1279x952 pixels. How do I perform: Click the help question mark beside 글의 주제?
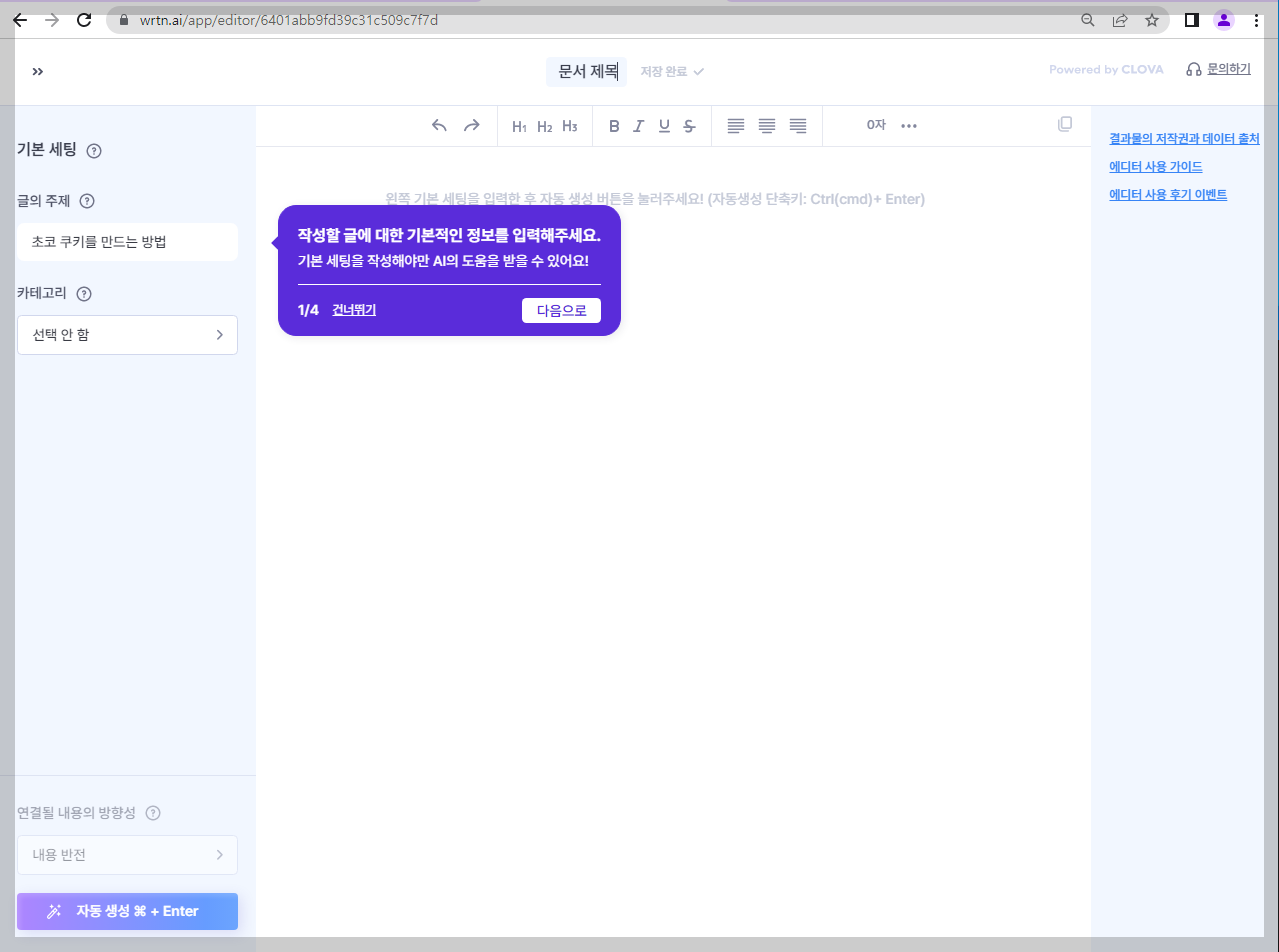[x=87, y=201]
